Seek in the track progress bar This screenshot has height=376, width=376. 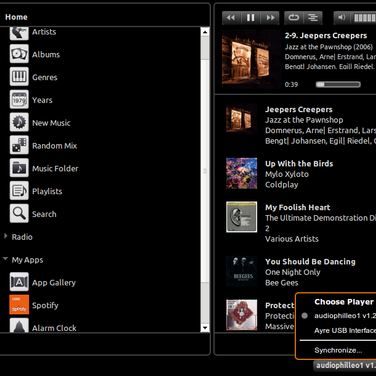click(x=338, y=84)
